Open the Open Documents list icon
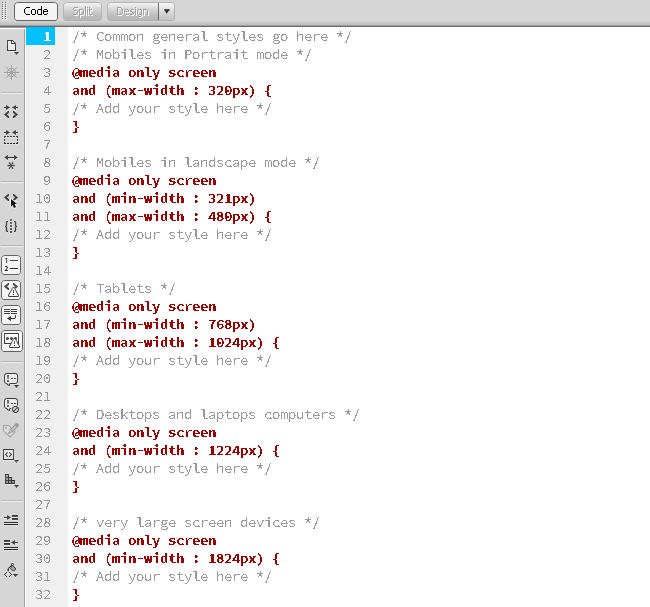 [x=12, y=47]
